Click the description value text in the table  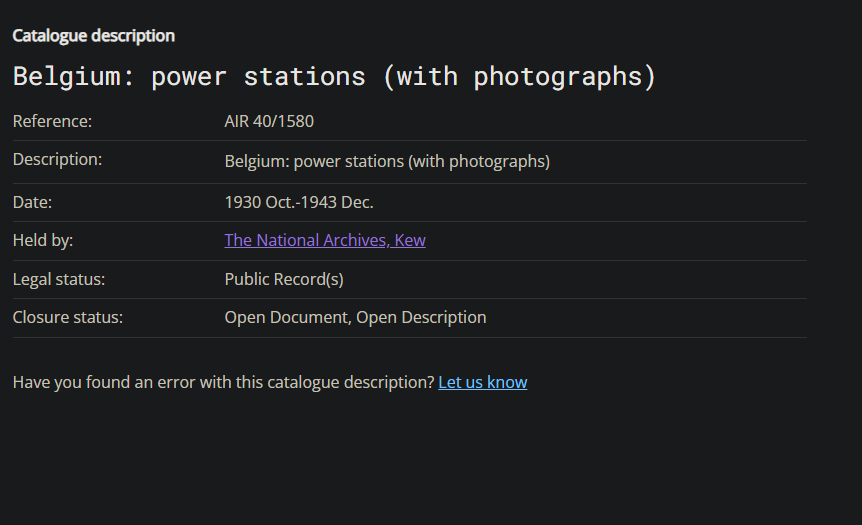pos(387,161)
